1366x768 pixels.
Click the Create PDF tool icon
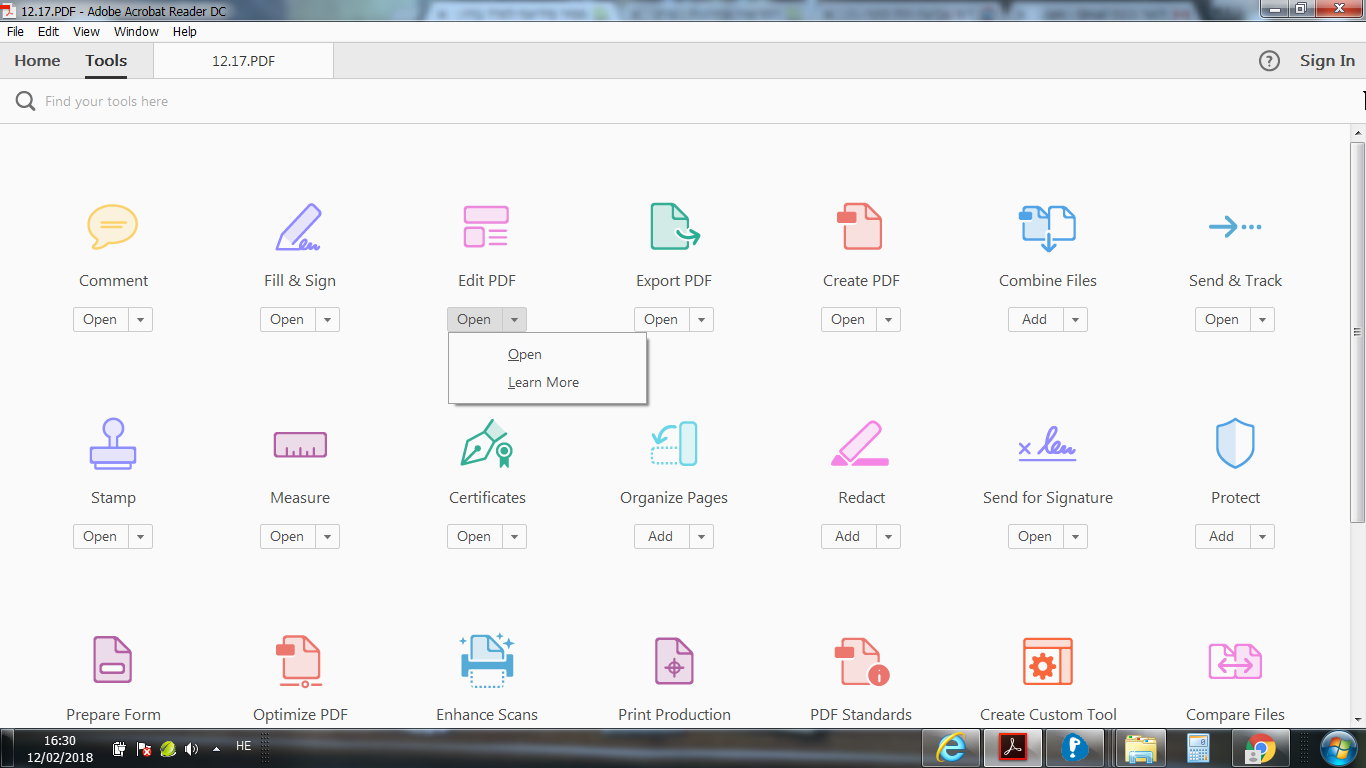860,227
